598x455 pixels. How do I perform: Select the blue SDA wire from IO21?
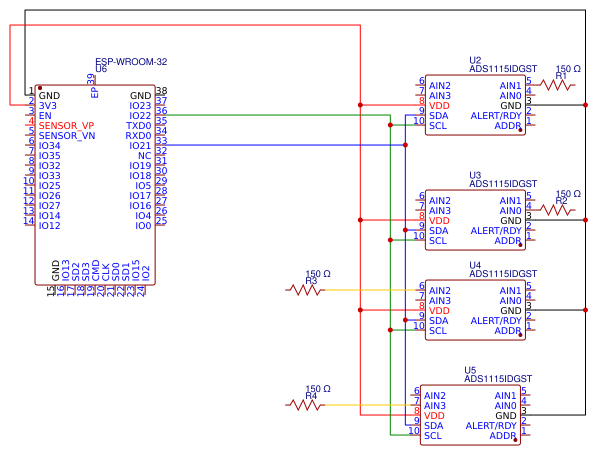click(286, 145)
